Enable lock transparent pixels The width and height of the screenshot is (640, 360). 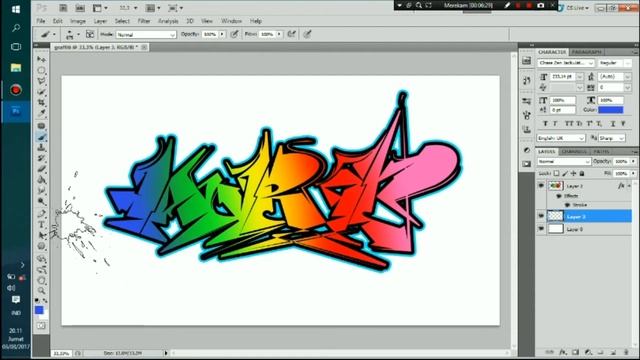tap(556, 173)
